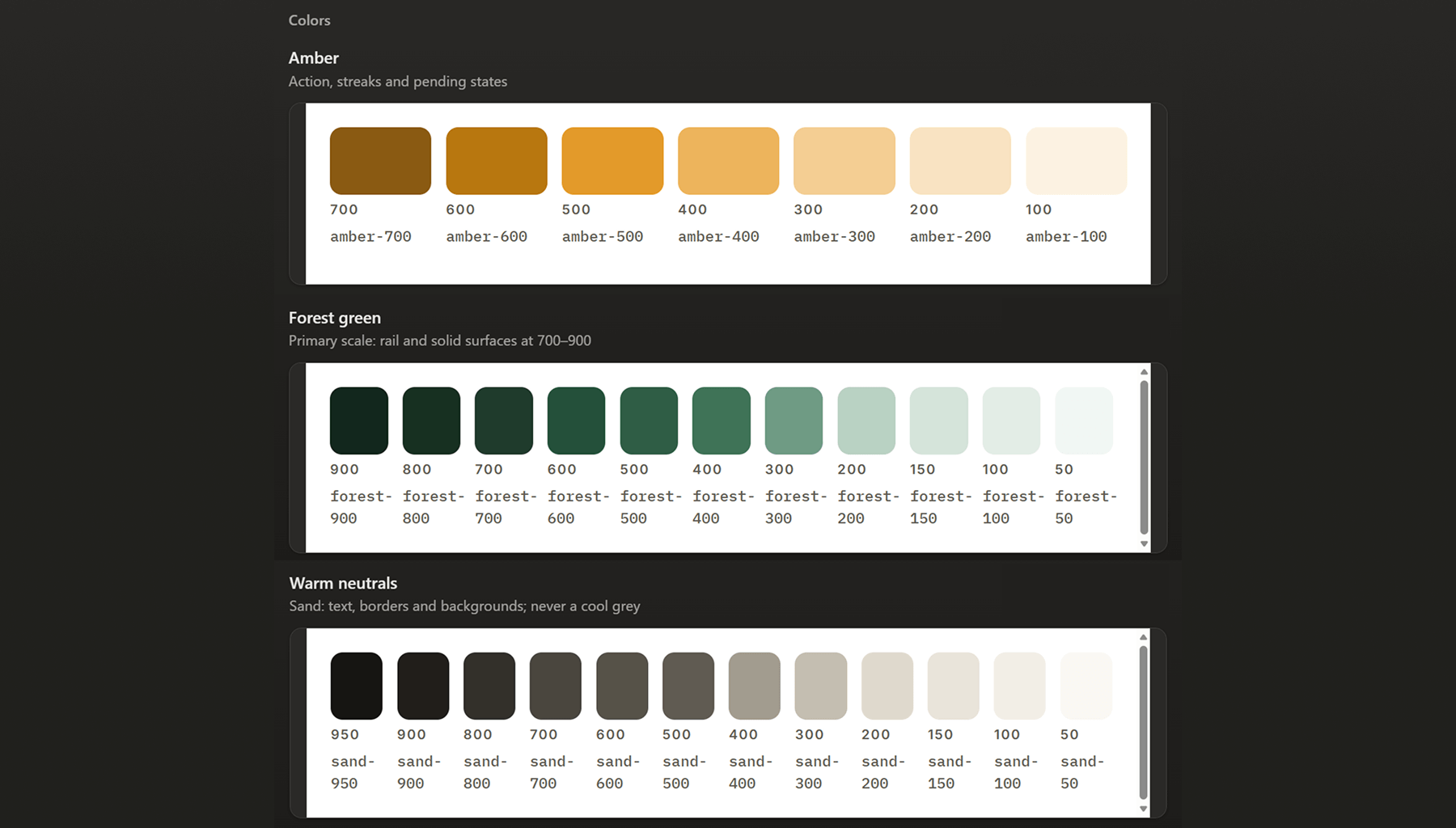This screenshot has width=1456, height=828.
Task: Select the amber-600 color swatch
Action: click(497, 161)
